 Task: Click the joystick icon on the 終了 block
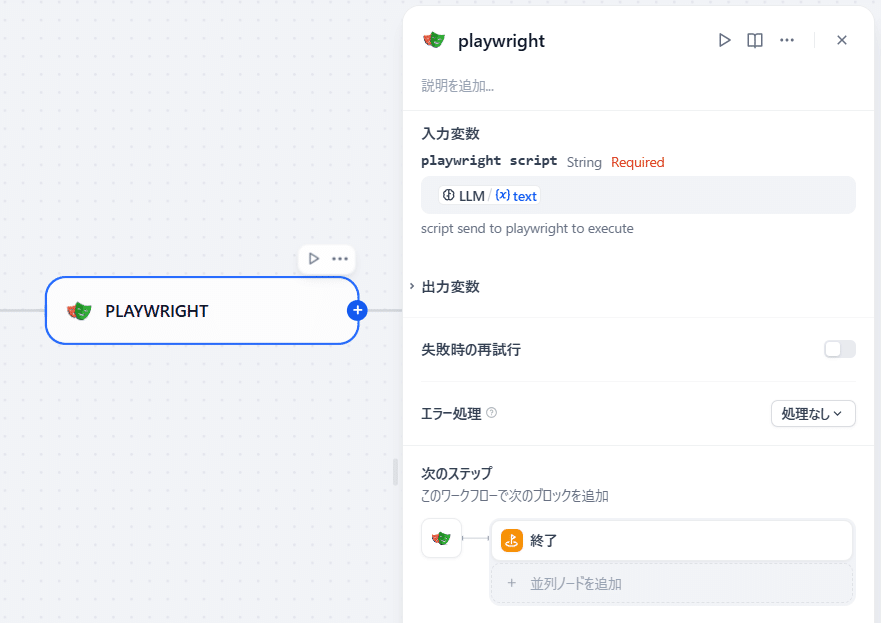pyautogui.click(x=511, y=539)
